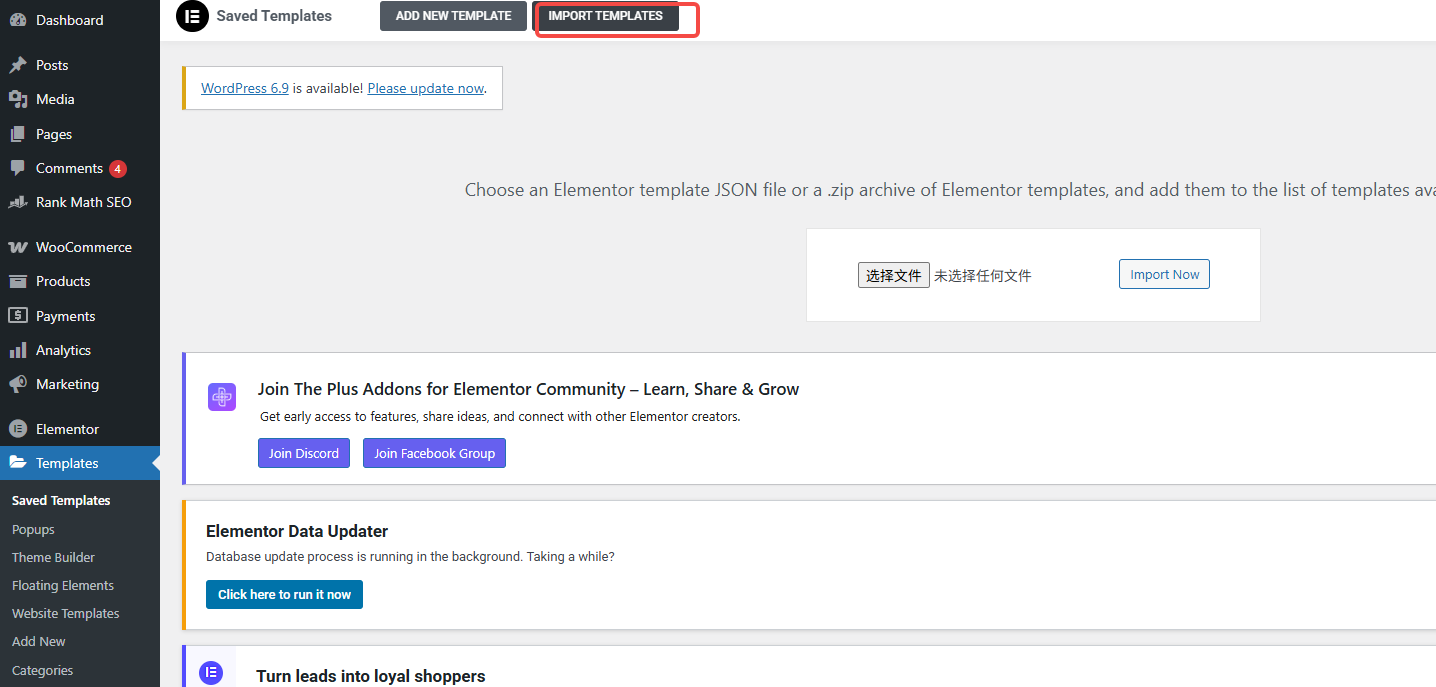Switch to Website Templates
The image size is (1436, 687).
coord(65,613)
